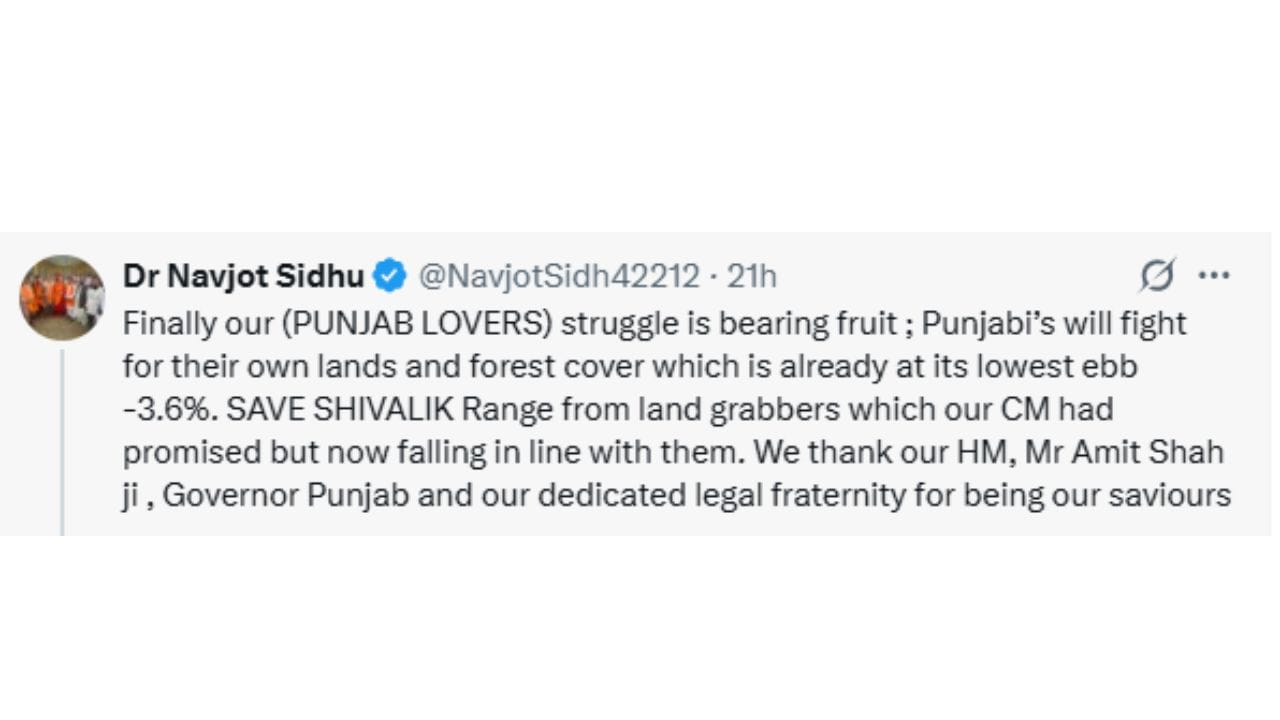Click the word "promised" in the tweet
The height and width of the screenshot is (720, 1280).
coord(191,452)
